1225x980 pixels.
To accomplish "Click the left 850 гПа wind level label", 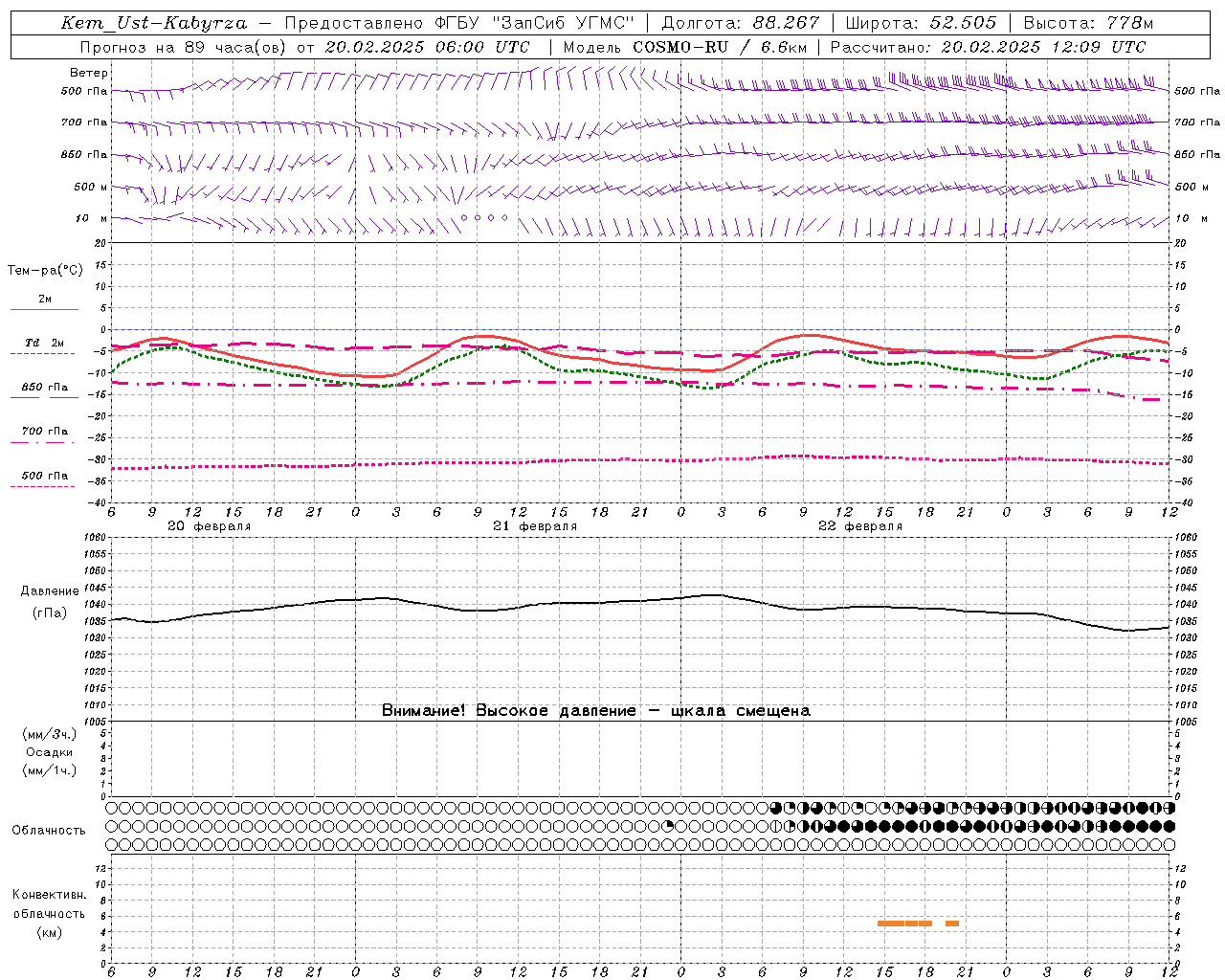I will pyautogui.click(x=84, y=154).
